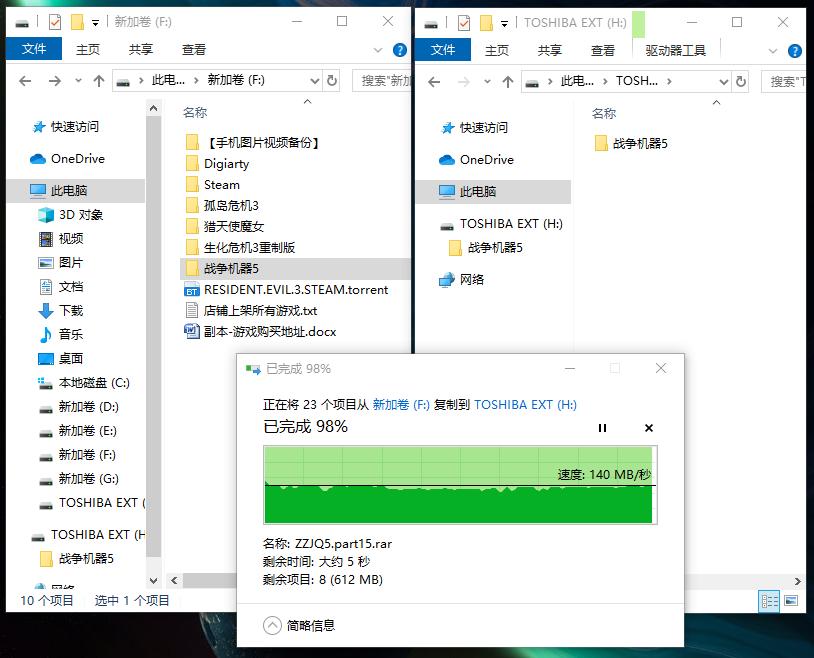
Task: Open the address bar history dropdown
Action: 313,81
